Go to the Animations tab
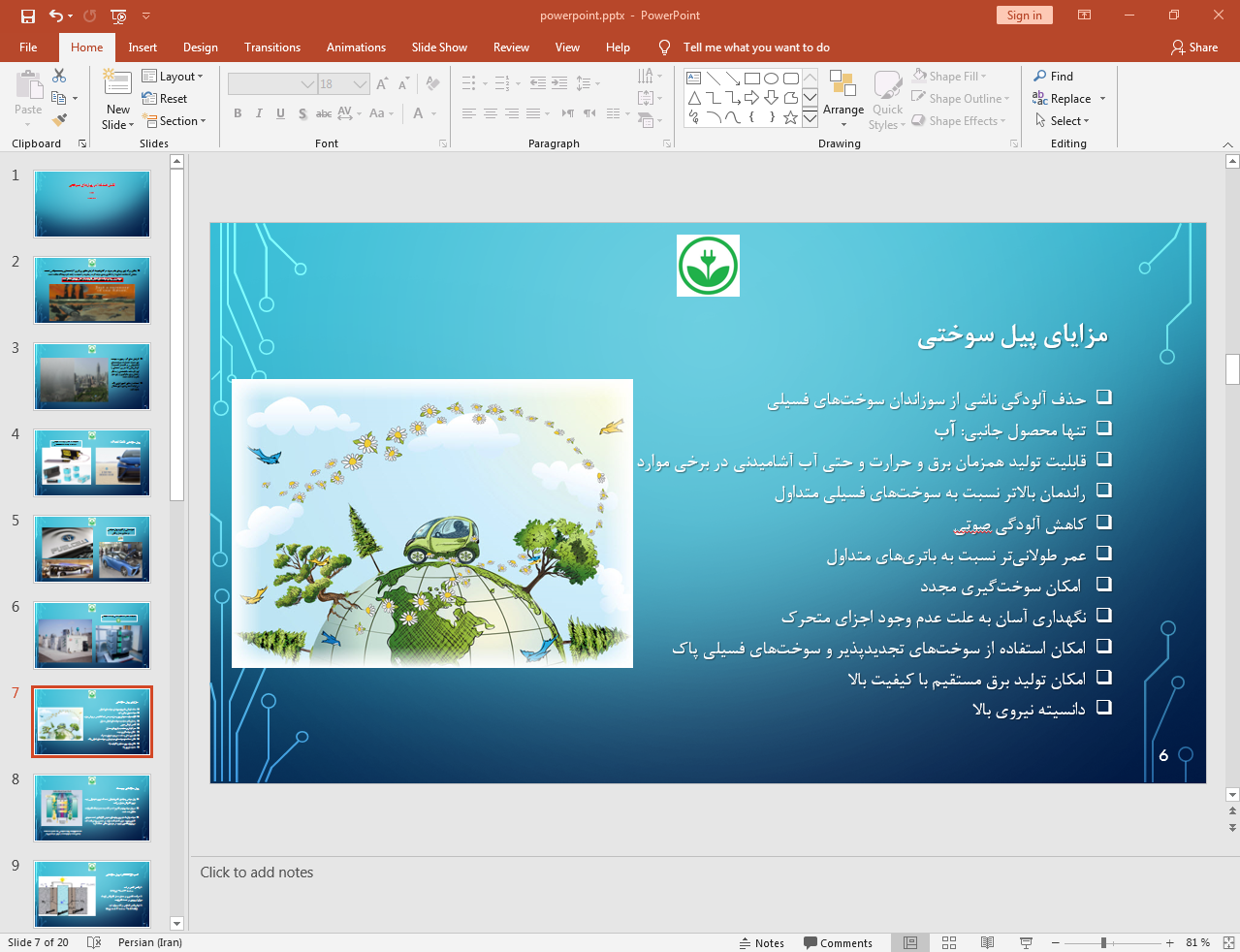 356,47
